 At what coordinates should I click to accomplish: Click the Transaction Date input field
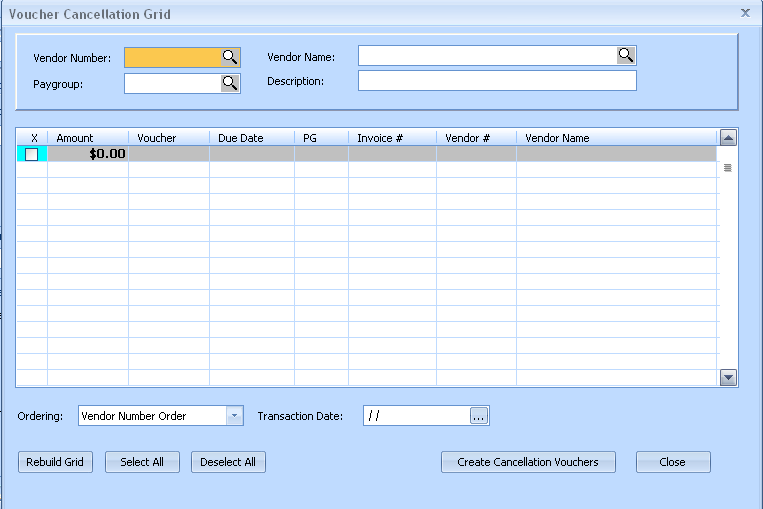[x=414, y=416]
